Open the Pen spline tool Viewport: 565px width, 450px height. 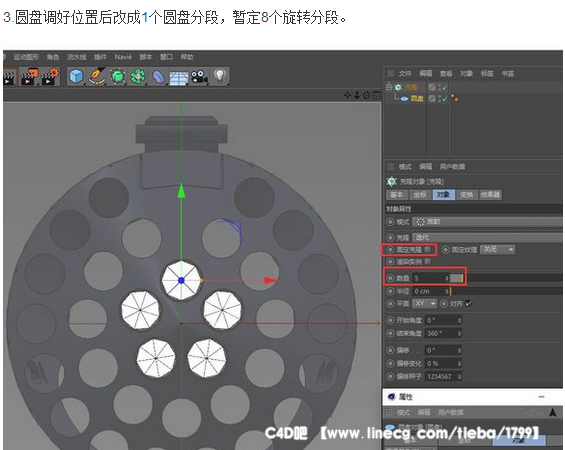[97, 77]
